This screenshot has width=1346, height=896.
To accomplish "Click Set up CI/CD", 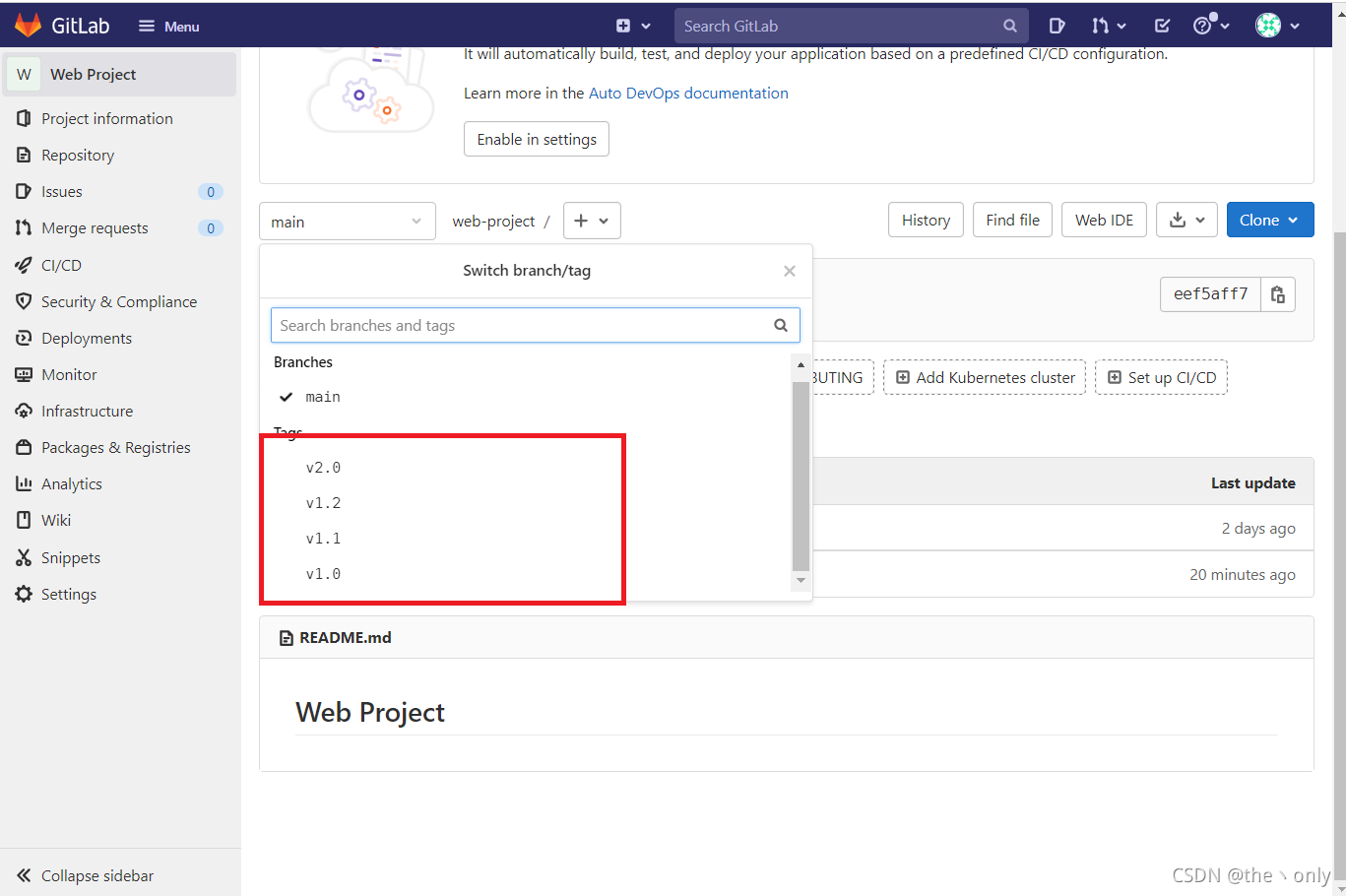I will (x=1162, y=377).
